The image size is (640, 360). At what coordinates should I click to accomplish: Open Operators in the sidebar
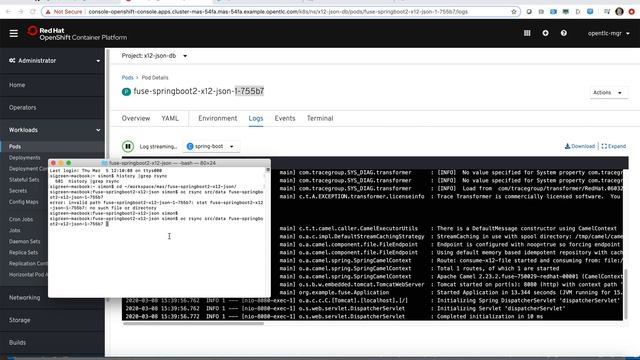(22, 107)
